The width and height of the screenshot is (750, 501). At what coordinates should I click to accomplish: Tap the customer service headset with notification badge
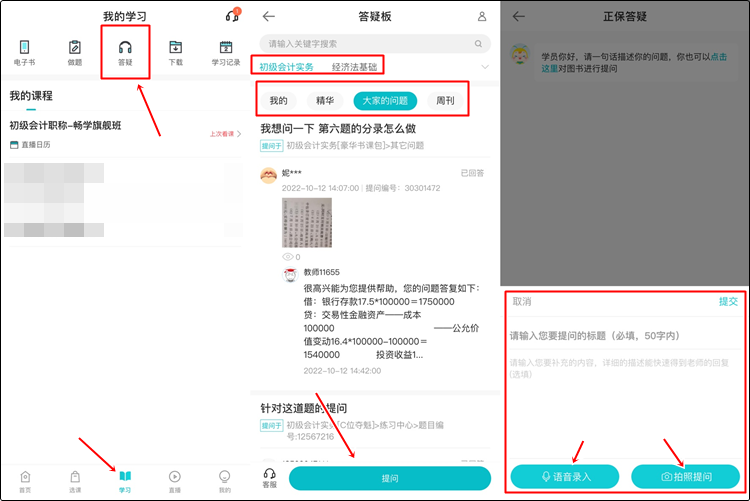tap(233, 15)
